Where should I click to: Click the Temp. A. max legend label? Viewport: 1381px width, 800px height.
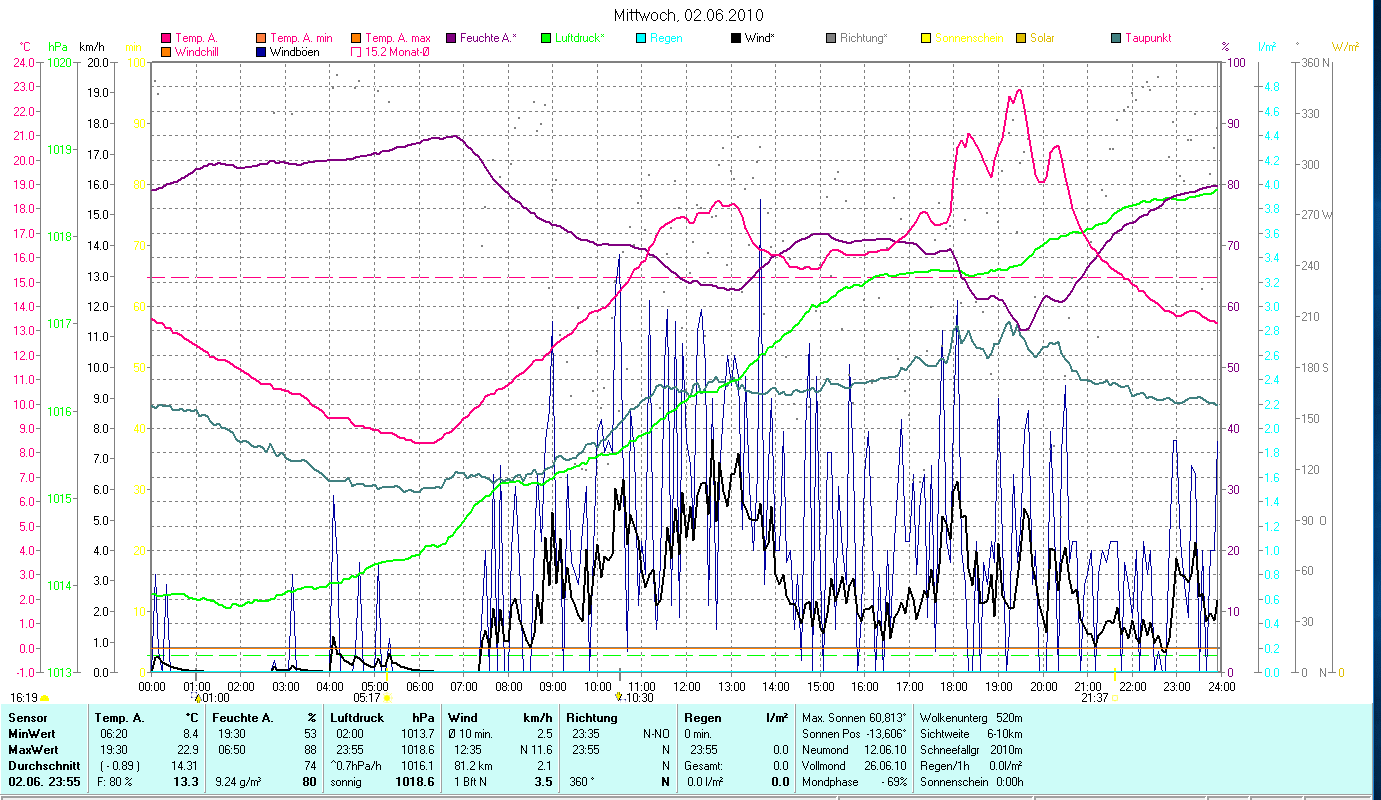pyautogui.click(x=397, y=38)
